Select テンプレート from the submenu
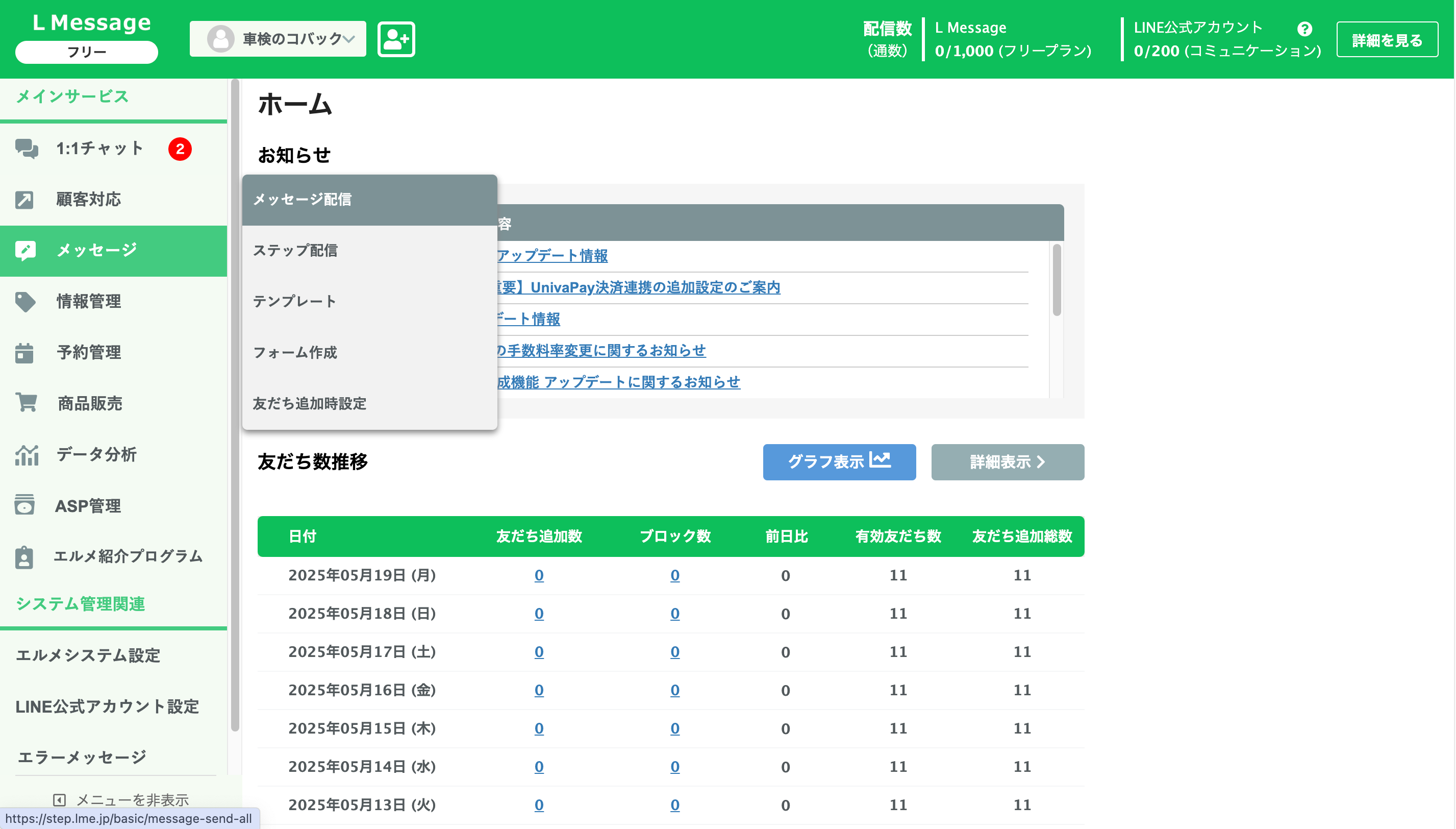Image resolution: width=1456 pixels, height=829 pixels. [370, 302]
